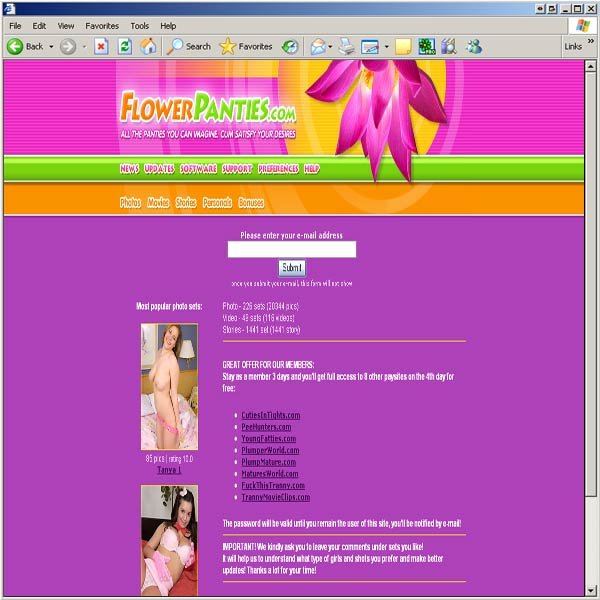
Task: Click the yellow note toolbar icon
Action: click(403, 47)
